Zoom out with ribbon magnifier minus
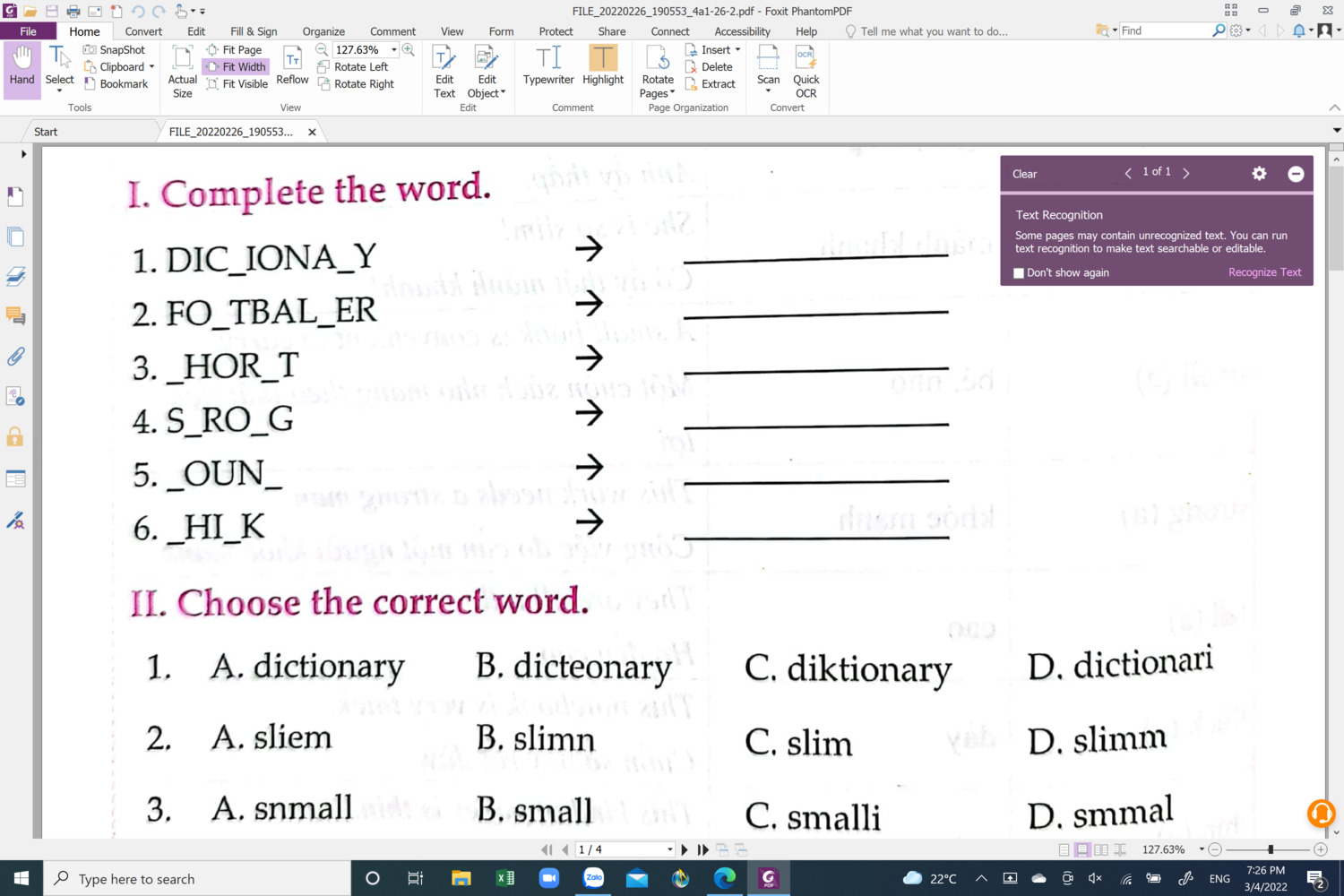 322,50
